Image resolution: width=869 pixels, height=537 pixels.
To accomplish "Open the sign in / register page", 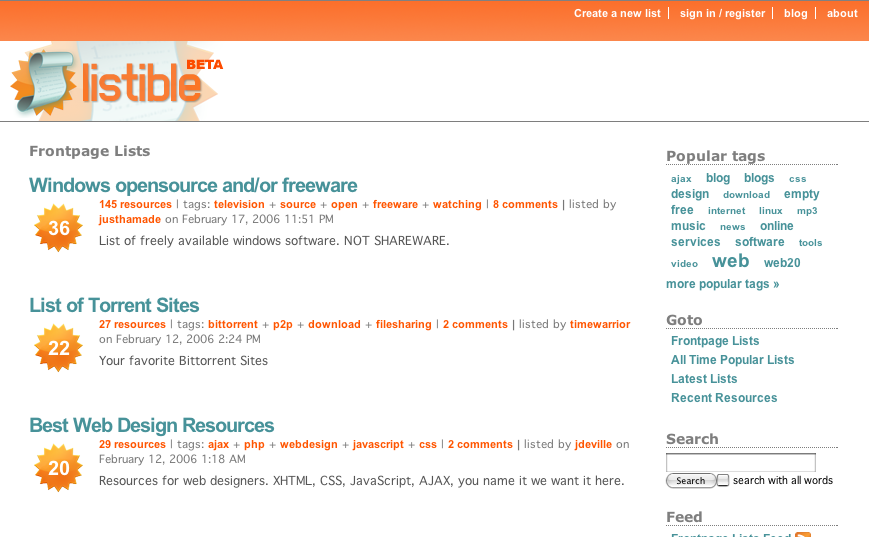I will coord(722,13).
